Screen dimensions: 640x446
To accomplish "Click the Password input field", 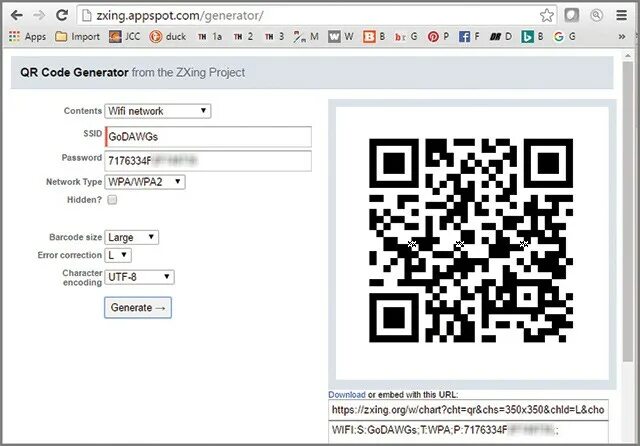I will pos(208,161).
